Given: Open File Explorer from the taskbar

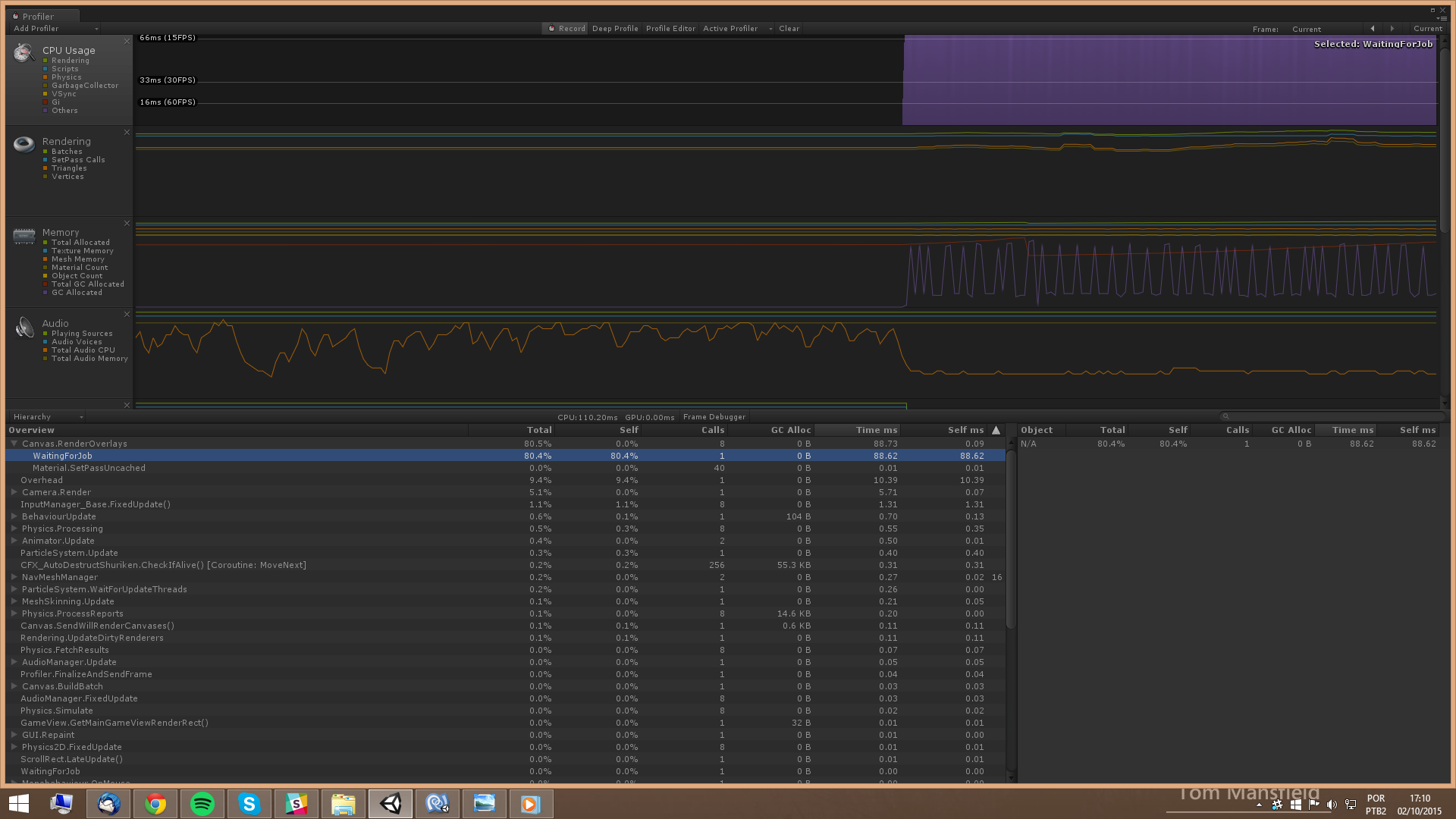Looking at the screenshot, I should coord(344,804).
